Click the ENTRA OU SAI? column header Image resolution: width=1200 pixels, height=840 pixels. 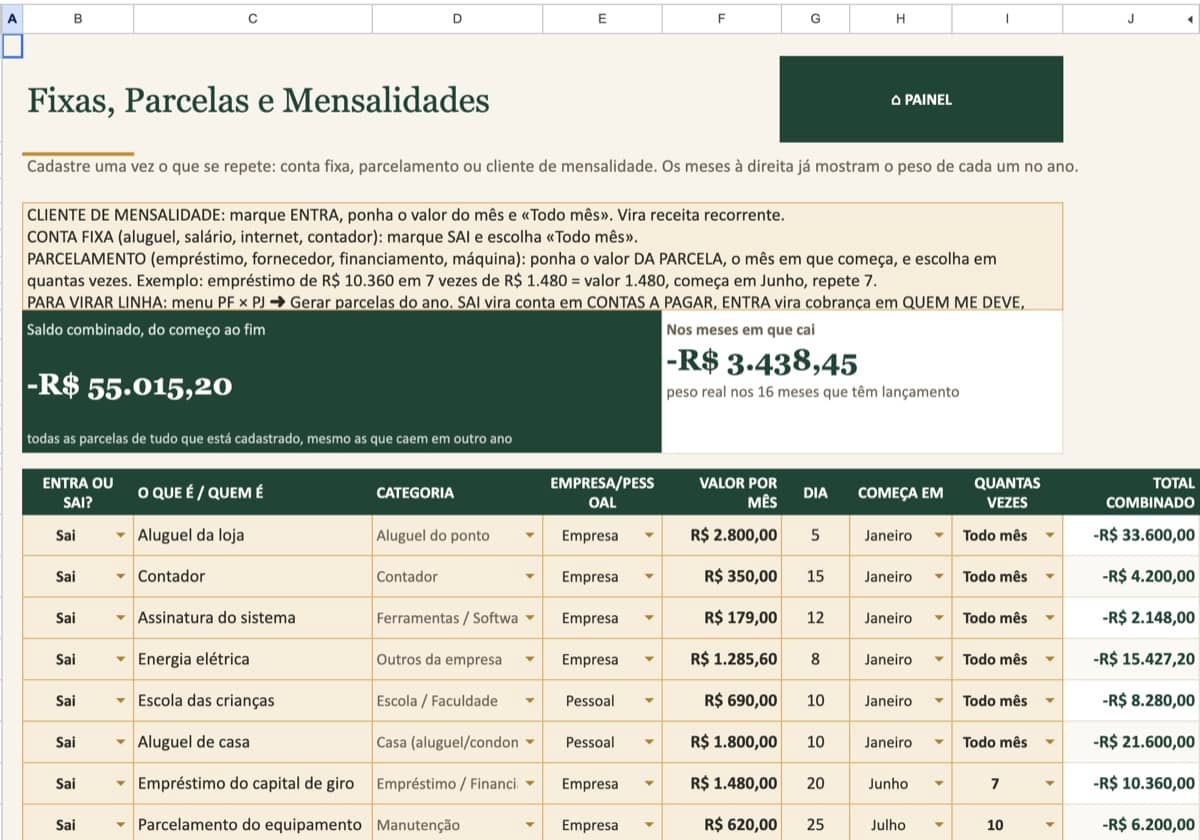78,493
